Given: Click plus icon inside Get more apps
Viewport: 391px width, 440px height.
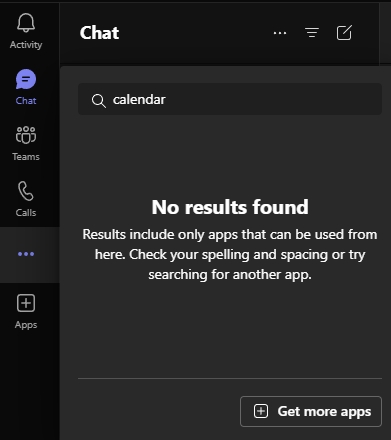Looking at the screenshot, I should [x=261, y=411].
